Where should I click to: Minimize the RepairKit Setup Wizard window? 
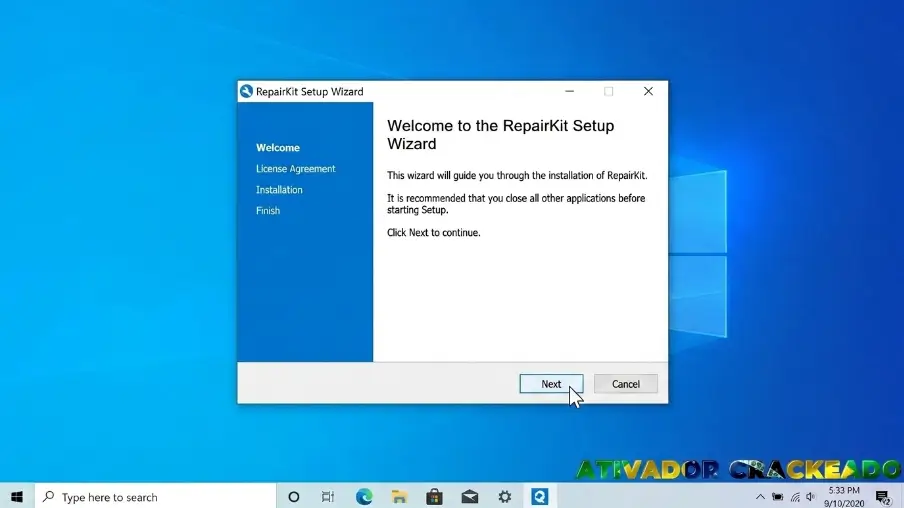[570, 91]
